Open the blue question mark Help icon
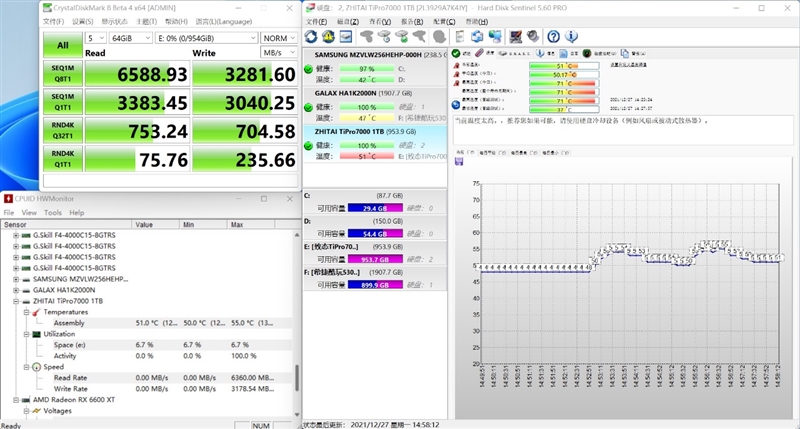 553,37
